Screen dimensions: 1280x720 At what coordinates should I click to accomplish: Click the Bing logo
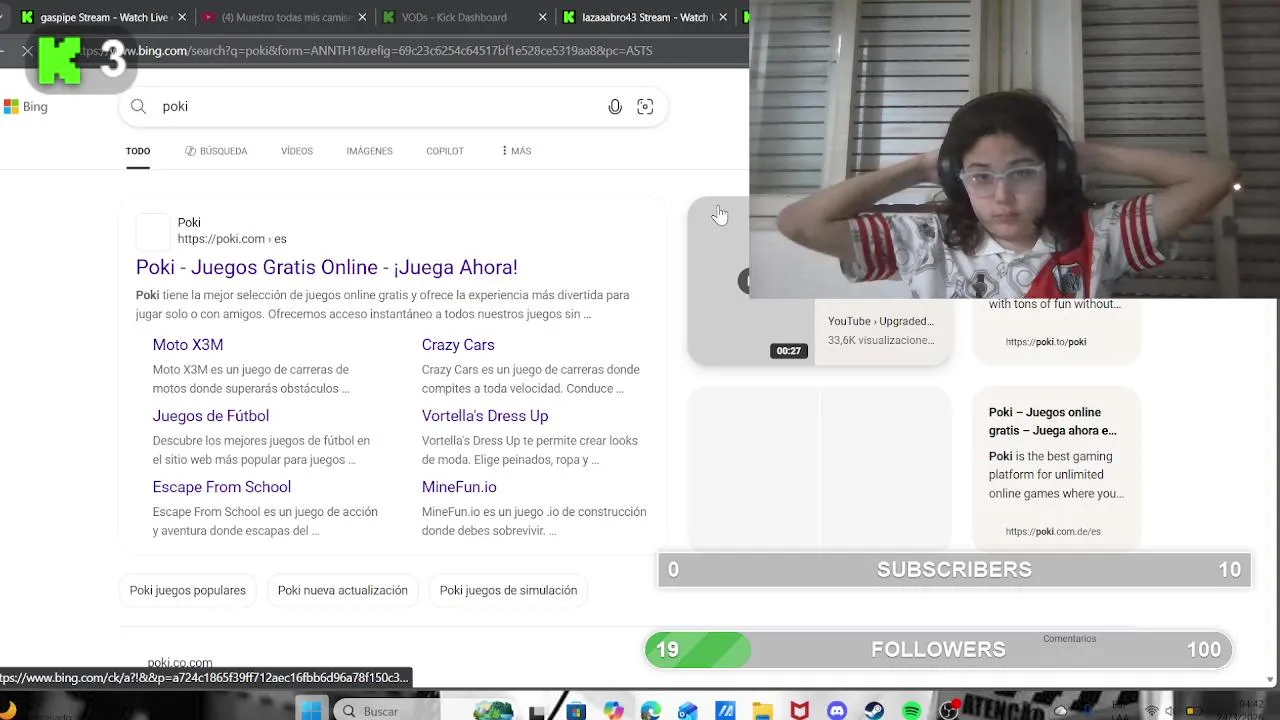click(26, 107)
